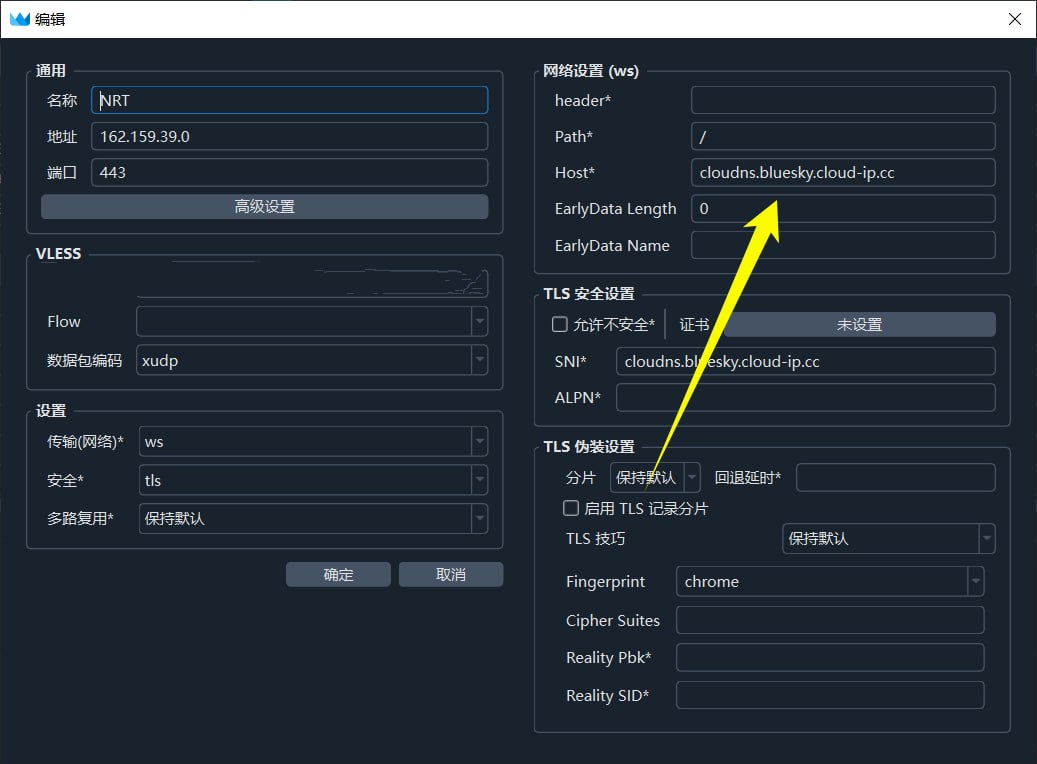The height and width of the screenshot is (764, 1037).
Task: Click the 证书 label
Action: 694,325
